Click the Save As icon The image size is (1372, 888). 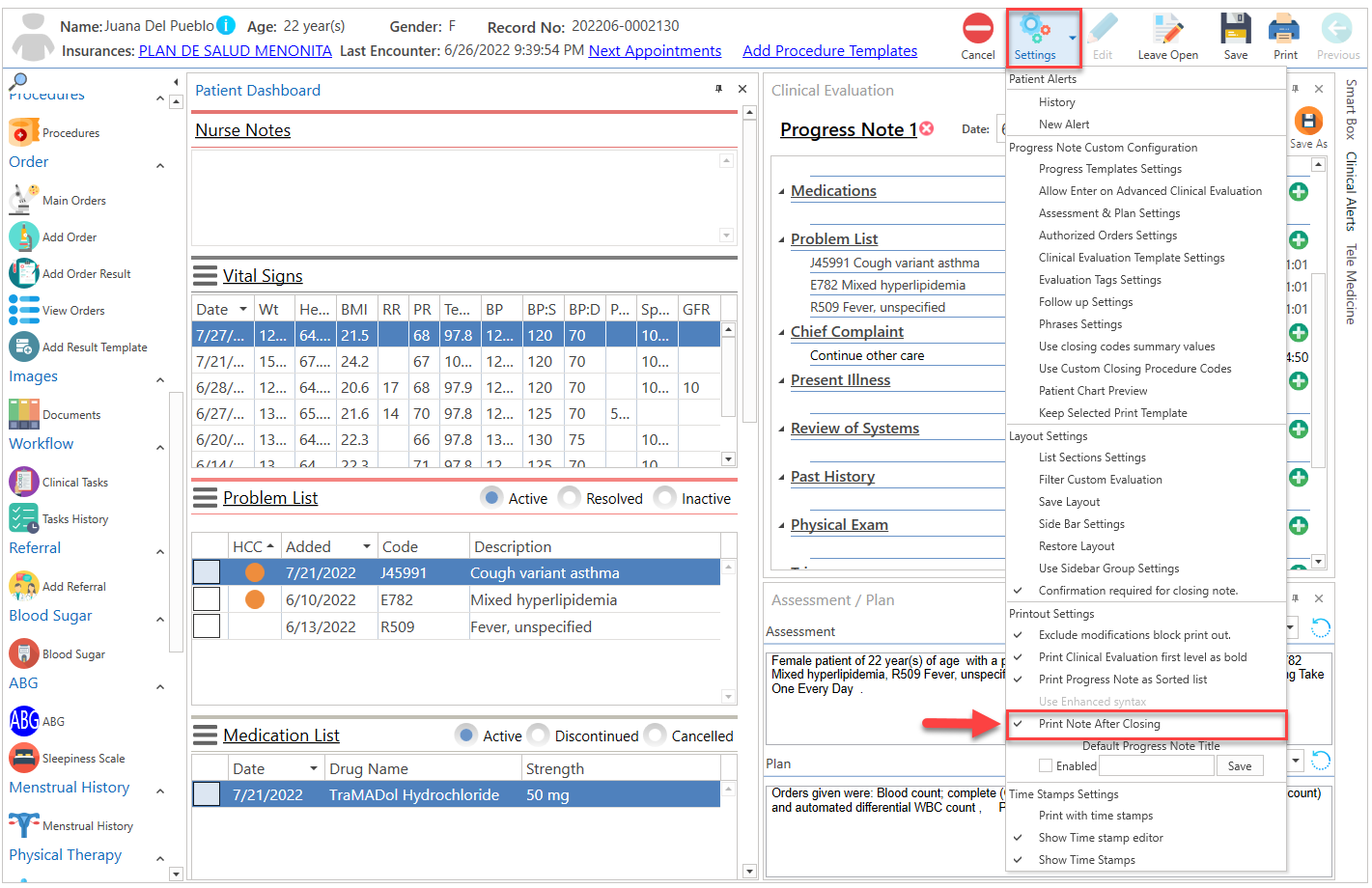(x=1308, y=122)
